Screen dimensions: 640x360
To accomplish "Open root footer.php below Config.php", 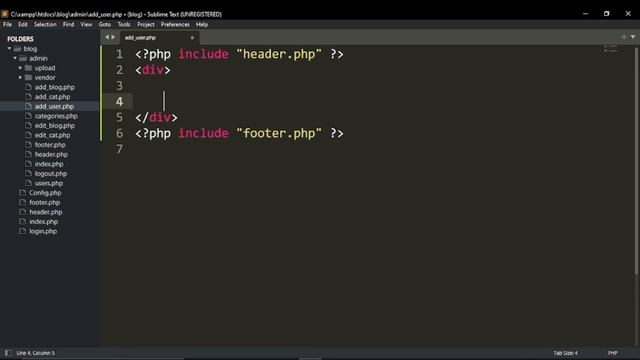I will 44,202.
